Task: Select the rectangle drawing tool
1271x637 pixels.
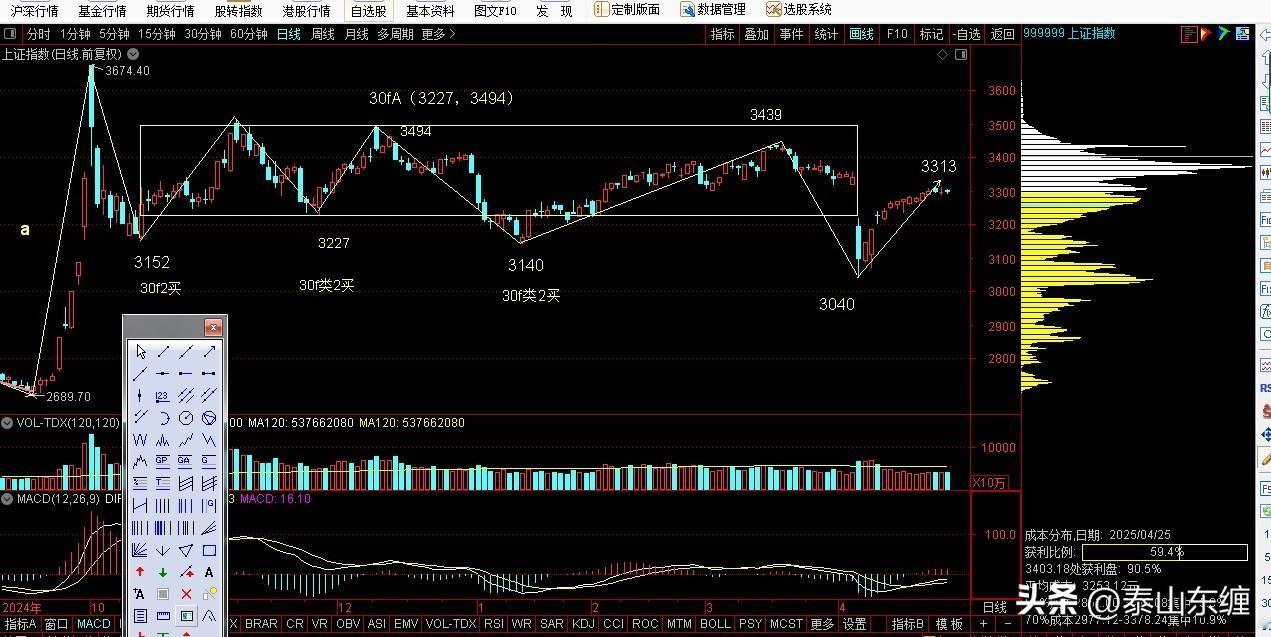Action: (x=209, y=550)
